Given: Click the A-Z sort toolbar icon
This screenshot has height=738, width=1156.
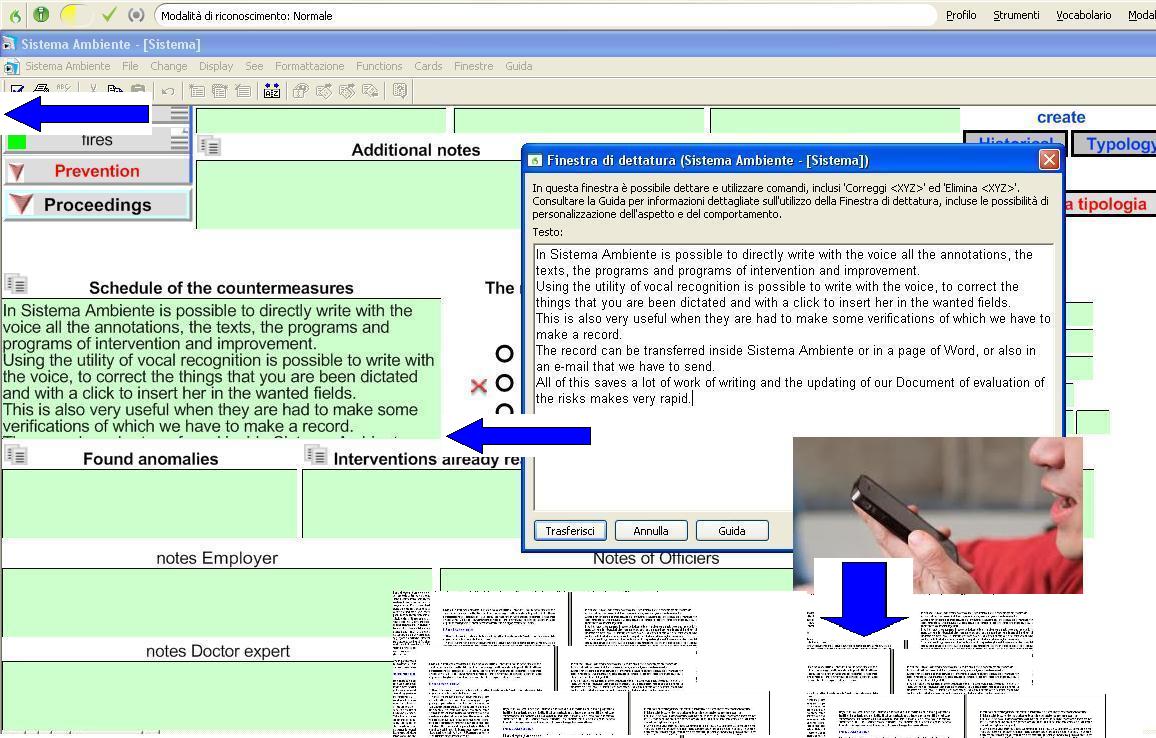Looking at the screenshot, I should (x=272, y=91).
